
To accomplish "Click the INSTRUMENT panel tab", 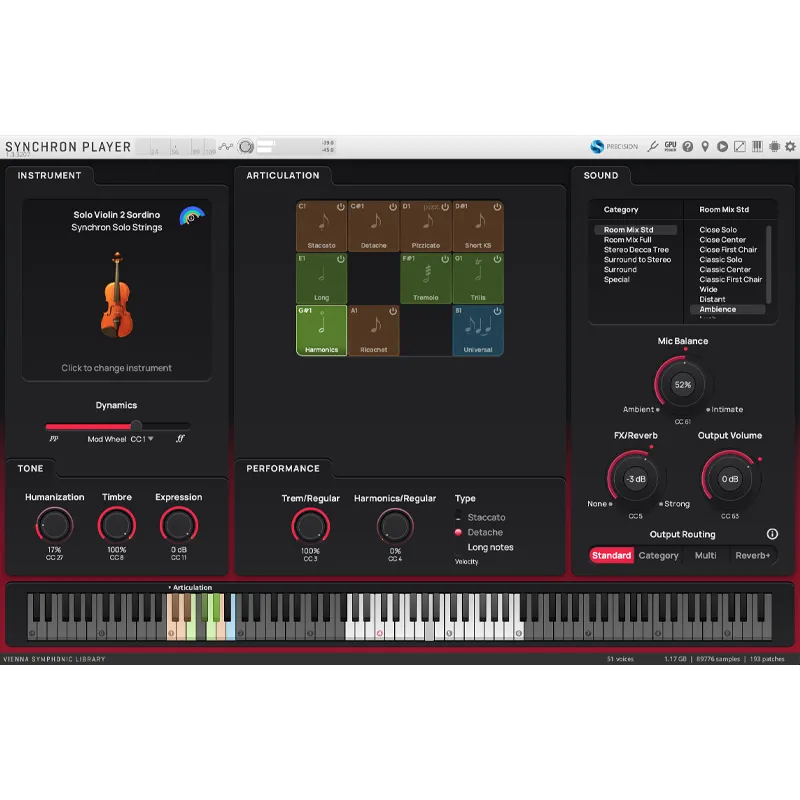I will coord(49,176).
